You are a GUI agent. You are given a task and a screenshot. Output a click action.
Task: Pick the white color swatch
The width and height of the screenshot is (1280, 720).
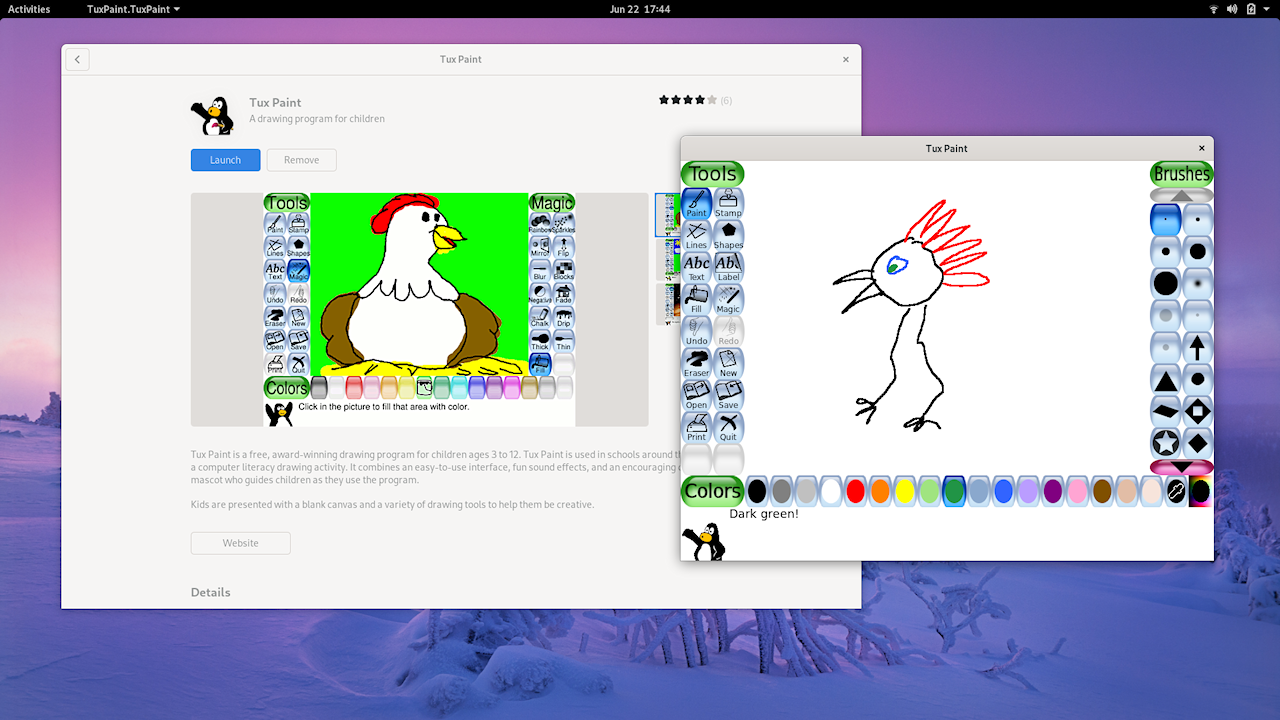pyautogui.click(x=831, y=491)
